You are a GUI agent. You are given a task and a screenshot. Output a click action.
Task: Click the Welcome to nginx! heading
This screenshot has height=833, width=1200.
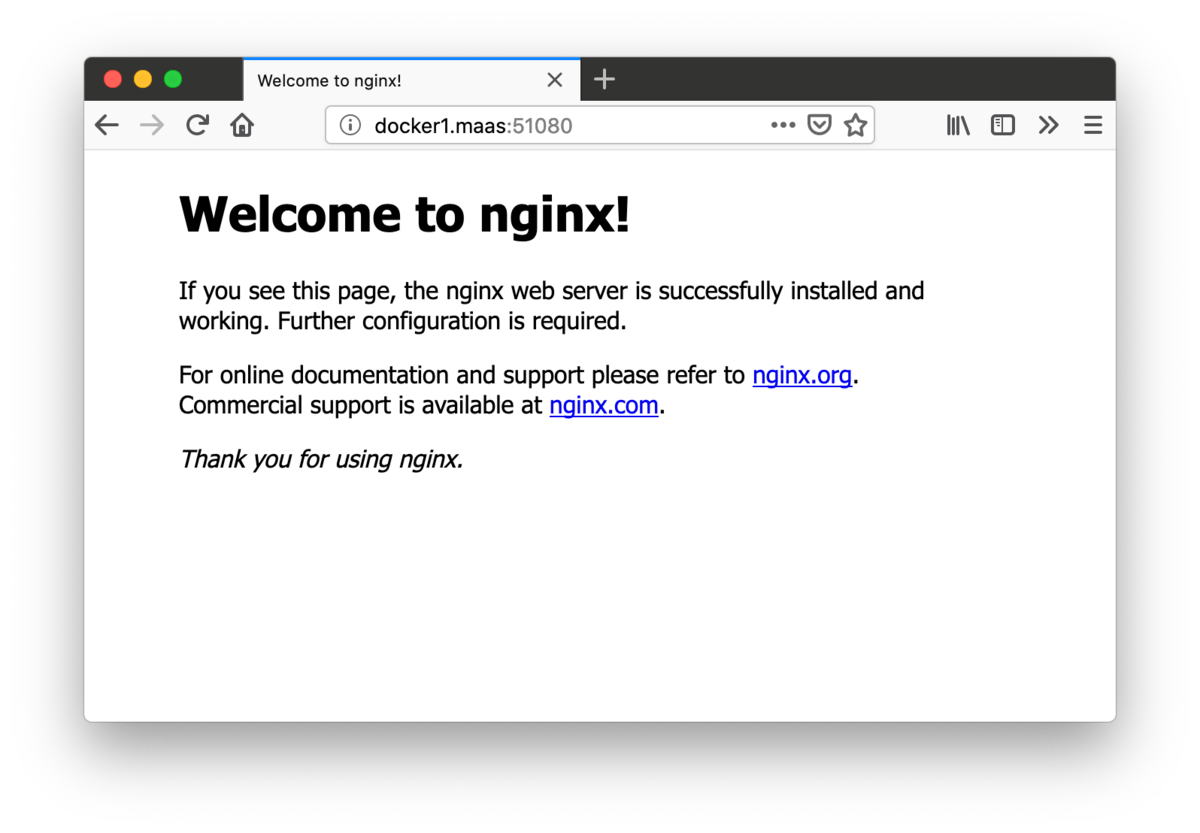pyautogui.click(x=404, y=214)
